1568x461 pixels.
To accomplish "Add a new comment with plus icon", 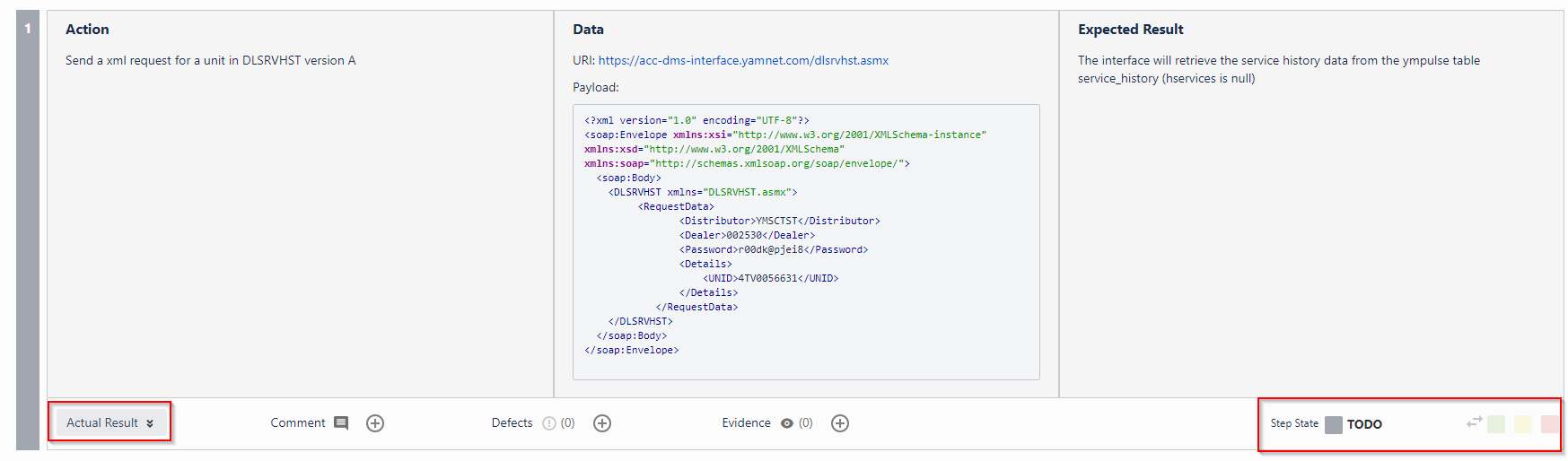I will [x=375, y=423].
